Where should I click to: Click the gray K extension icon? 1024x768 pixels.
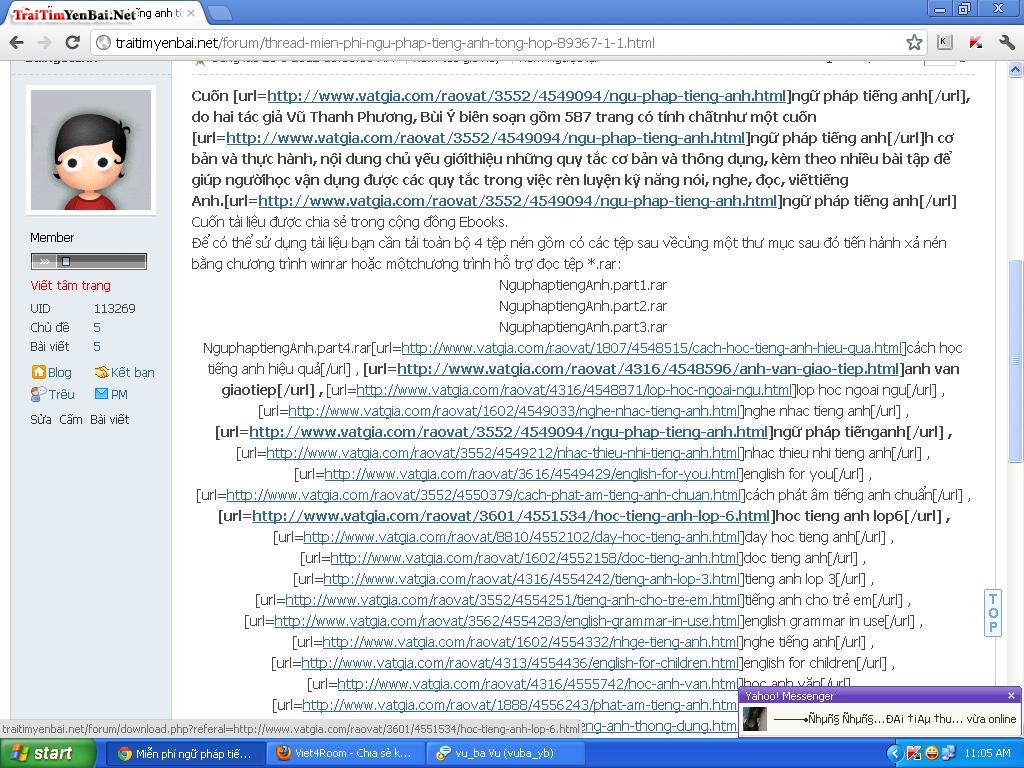tap(944, 43)
